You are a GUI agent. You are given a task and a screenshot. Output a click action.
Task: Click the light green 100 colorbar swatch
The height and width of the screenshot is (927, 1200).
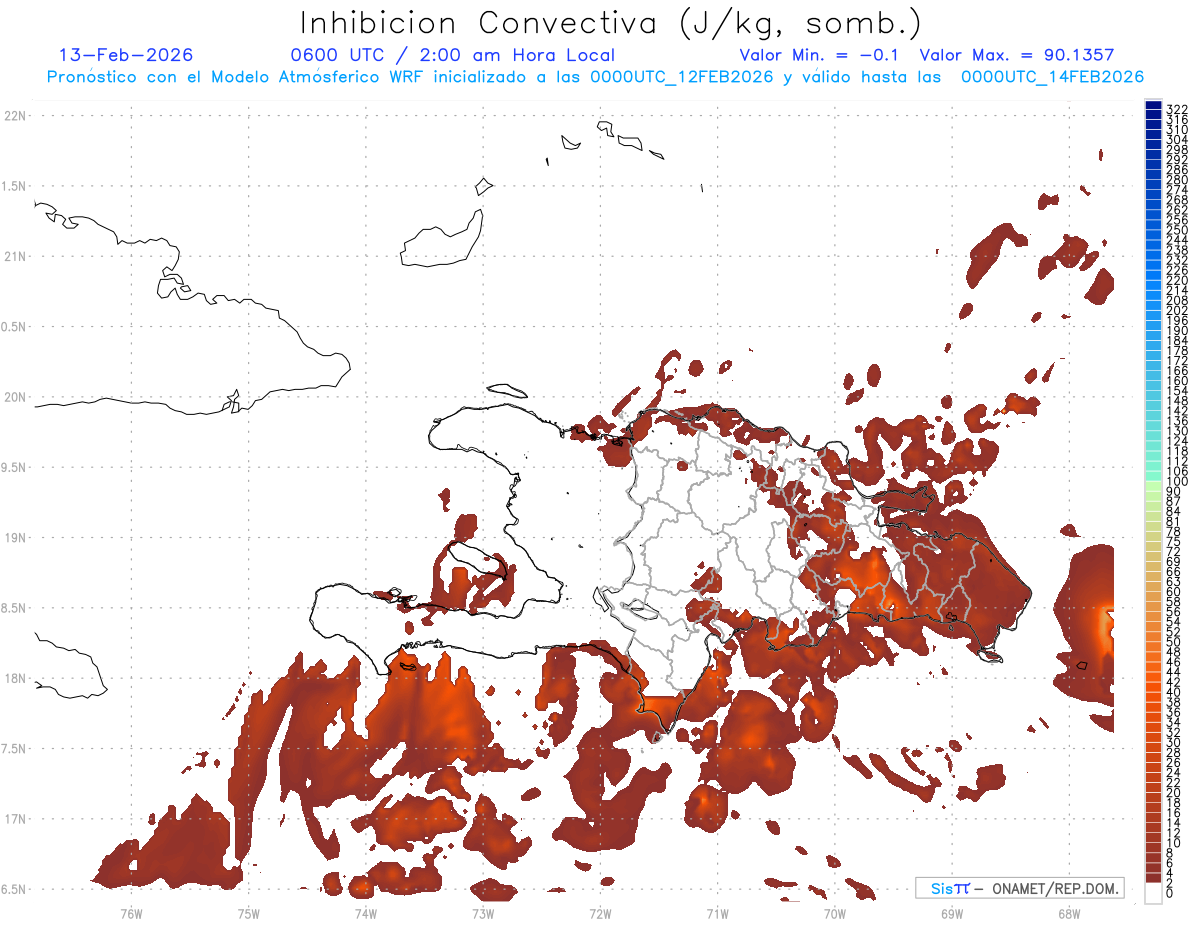tap(1153, 486)
